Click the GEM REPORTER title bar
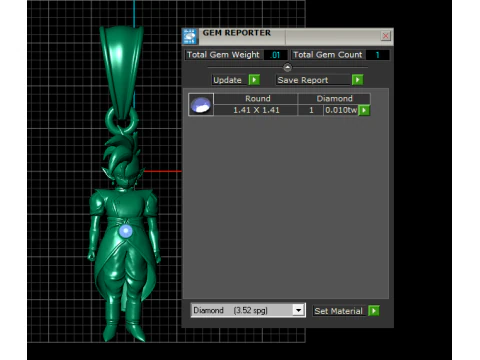The image size is (480, 360). (x=287, y=36)
